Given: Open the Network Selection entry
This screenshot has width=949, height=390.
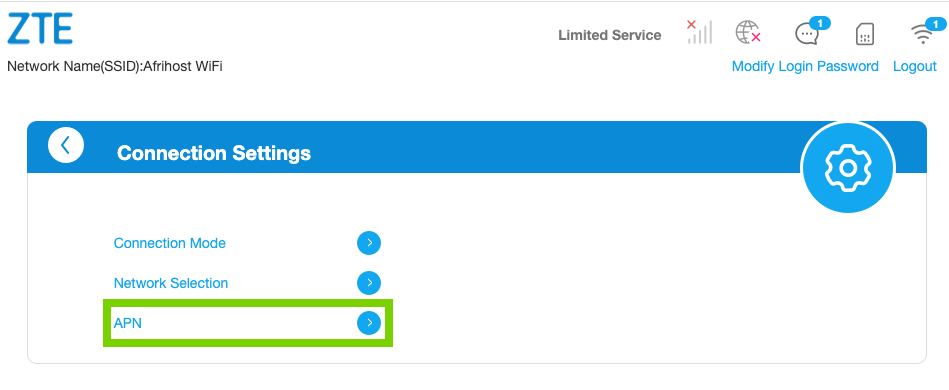Looking at the screenshot, I should coord(171,283).
